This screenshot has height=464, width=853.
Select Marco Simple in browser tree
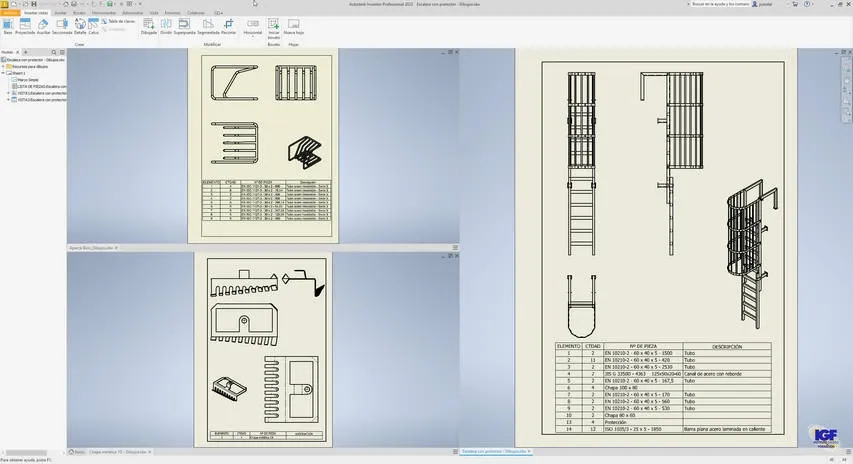(27, 79)
